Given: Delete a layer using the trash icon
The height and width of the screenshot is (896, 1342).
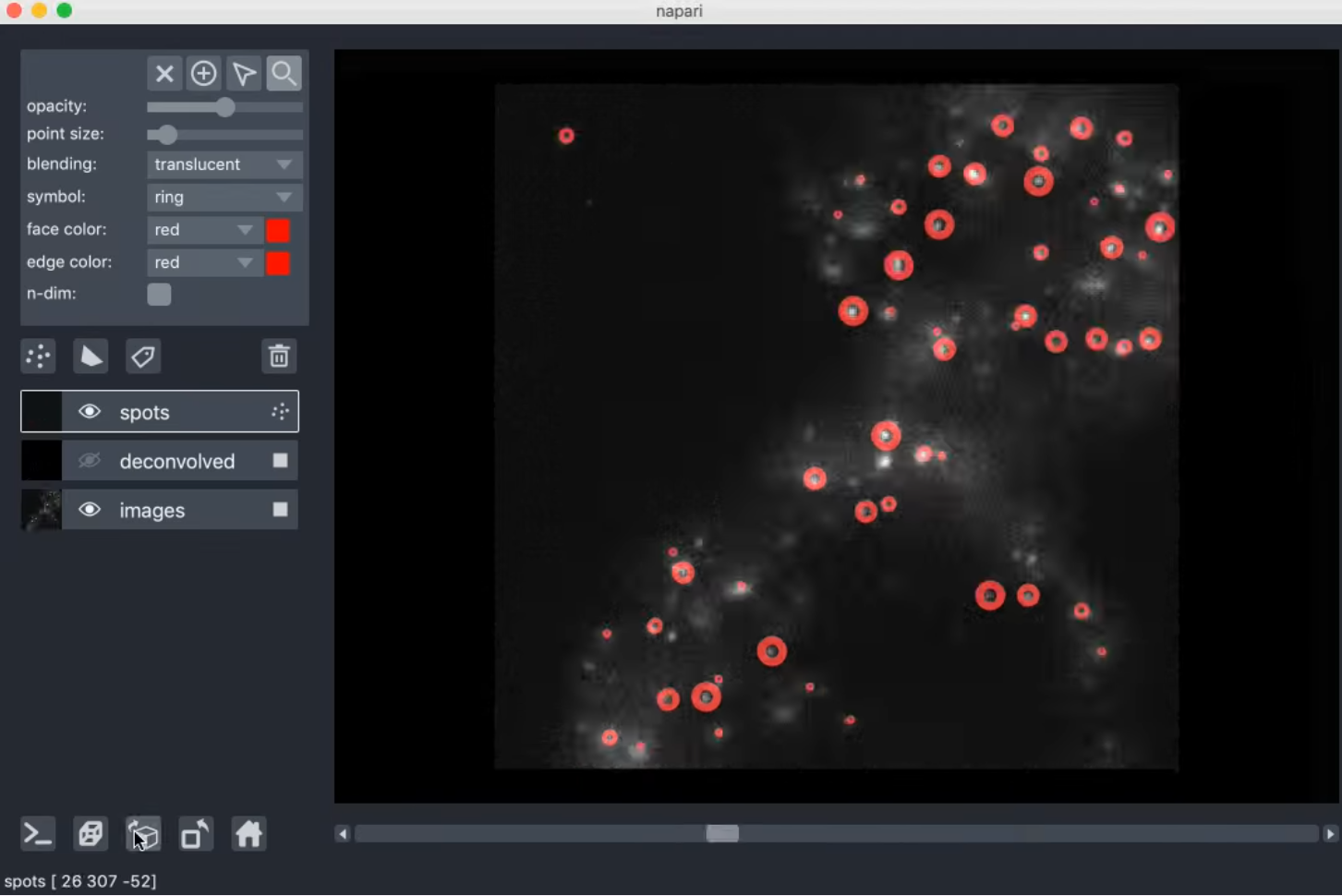Looking at the screenshot, I should pos(279,356).
